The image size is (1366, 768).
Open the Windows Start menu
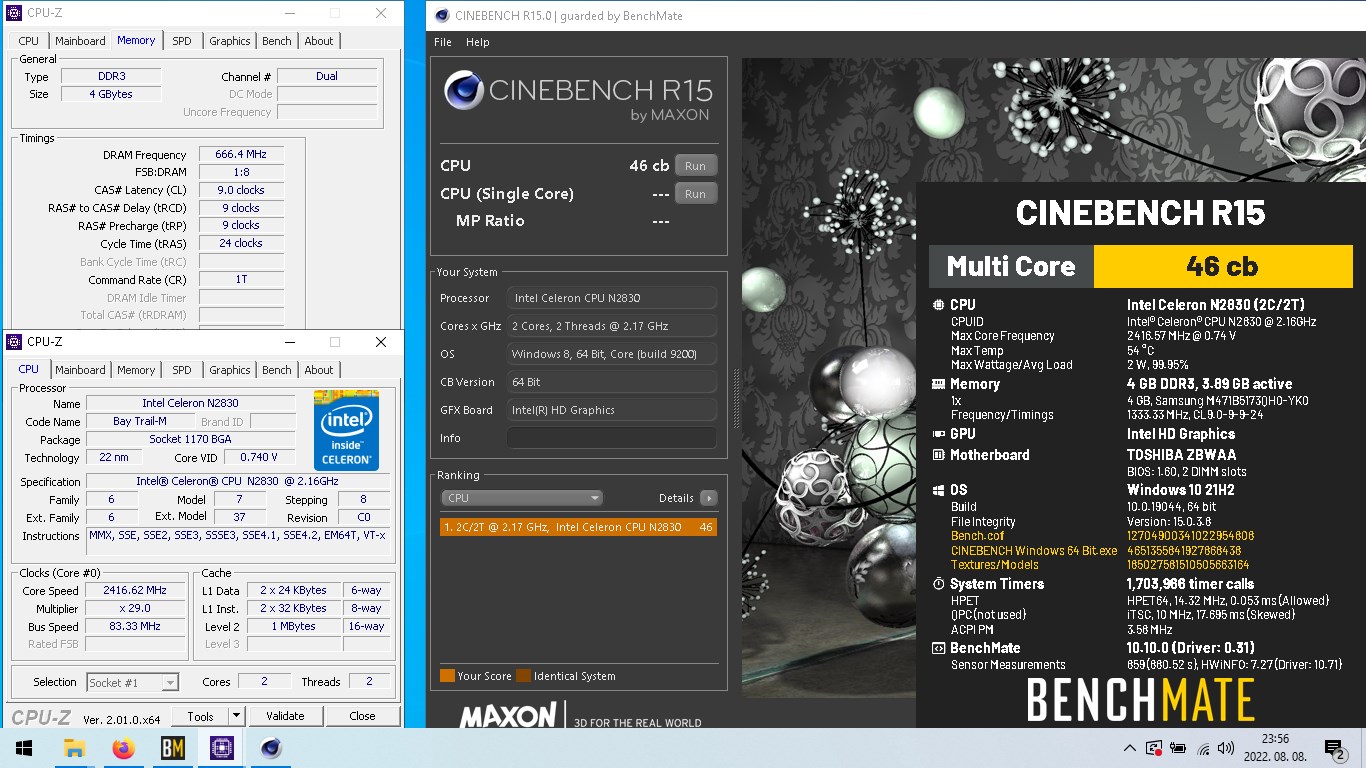(x=24, y=748)
